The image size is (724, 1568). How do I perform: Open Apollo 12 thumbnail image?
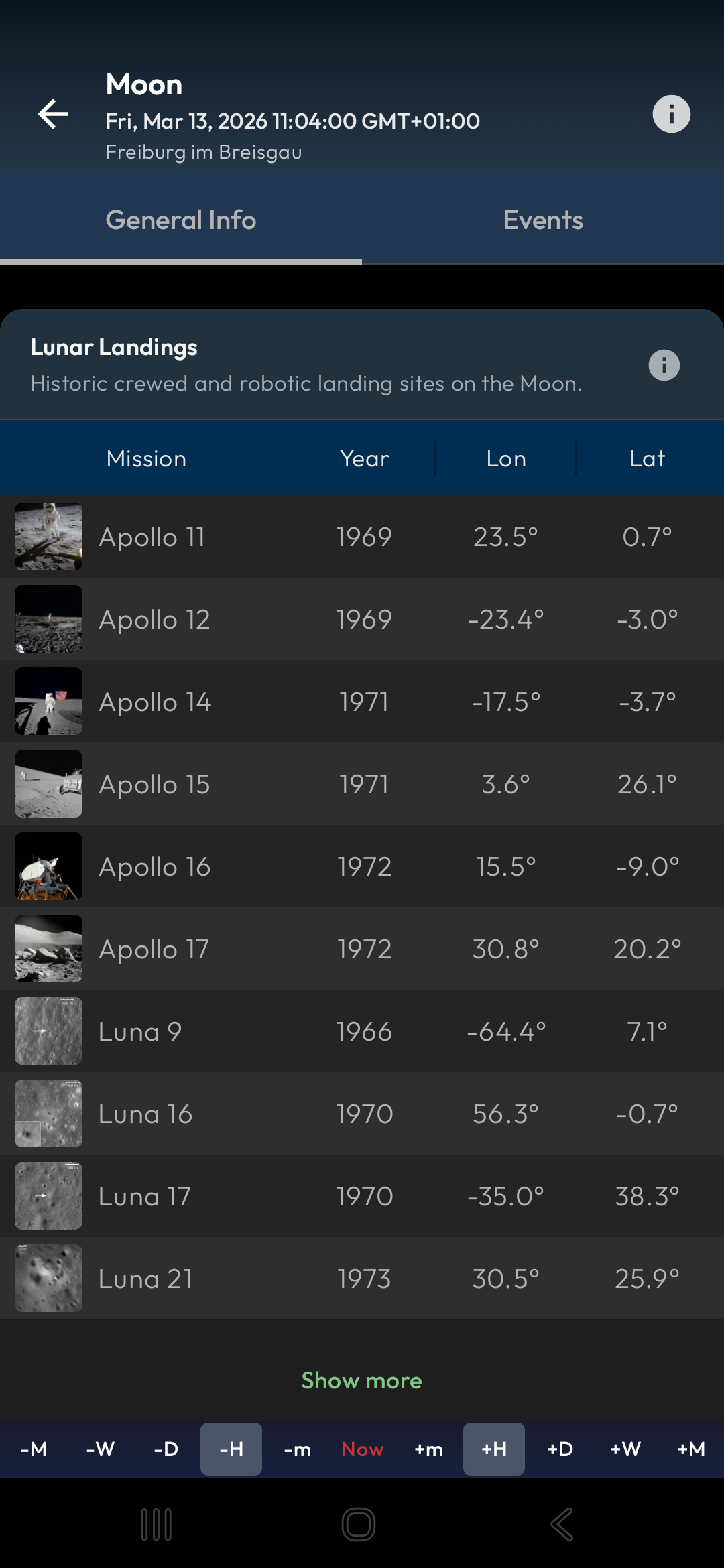pyautogui.click(x=48, y=619)
